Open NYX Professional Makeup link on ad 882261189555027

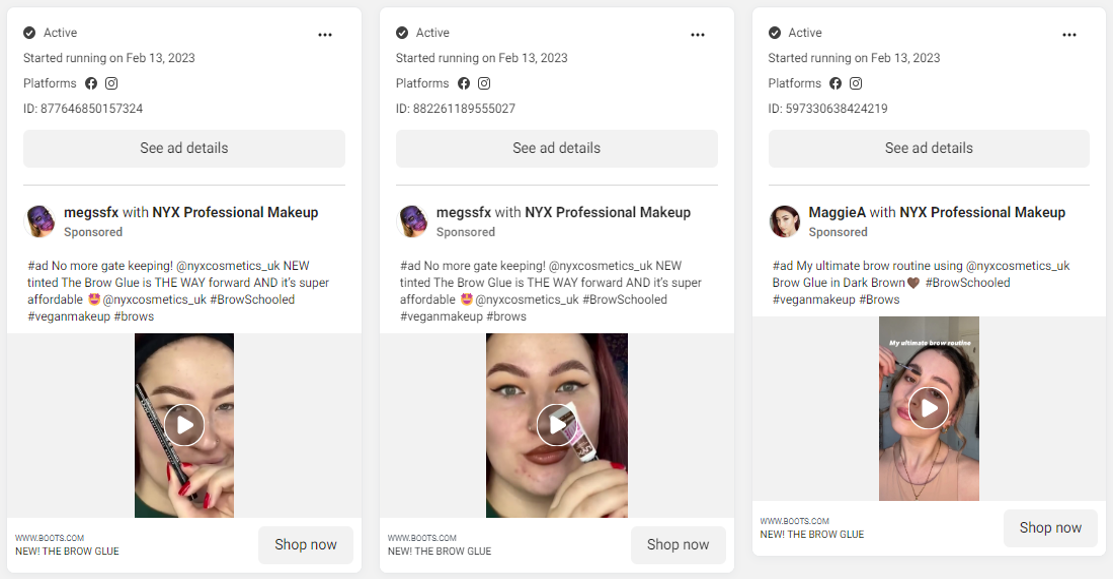608,212
